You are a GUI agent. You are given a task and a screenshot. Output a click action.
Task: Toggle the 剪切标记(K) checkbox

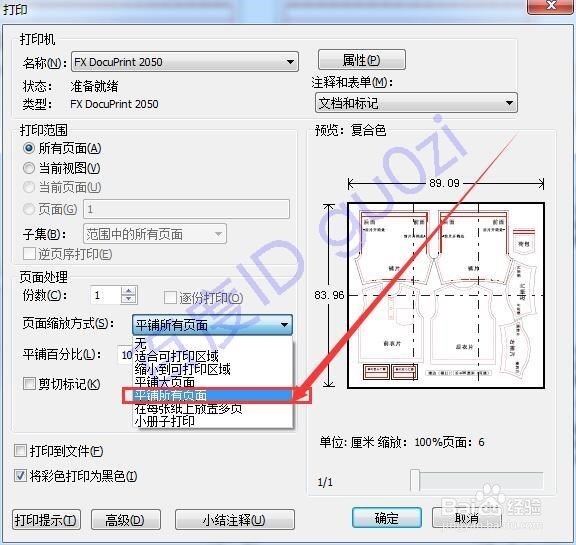point(29,384)
